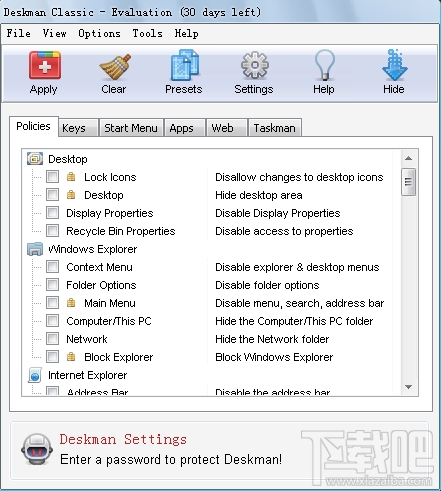Click the Main Menu policy label

pyautogui.click(x=110, y=303)
